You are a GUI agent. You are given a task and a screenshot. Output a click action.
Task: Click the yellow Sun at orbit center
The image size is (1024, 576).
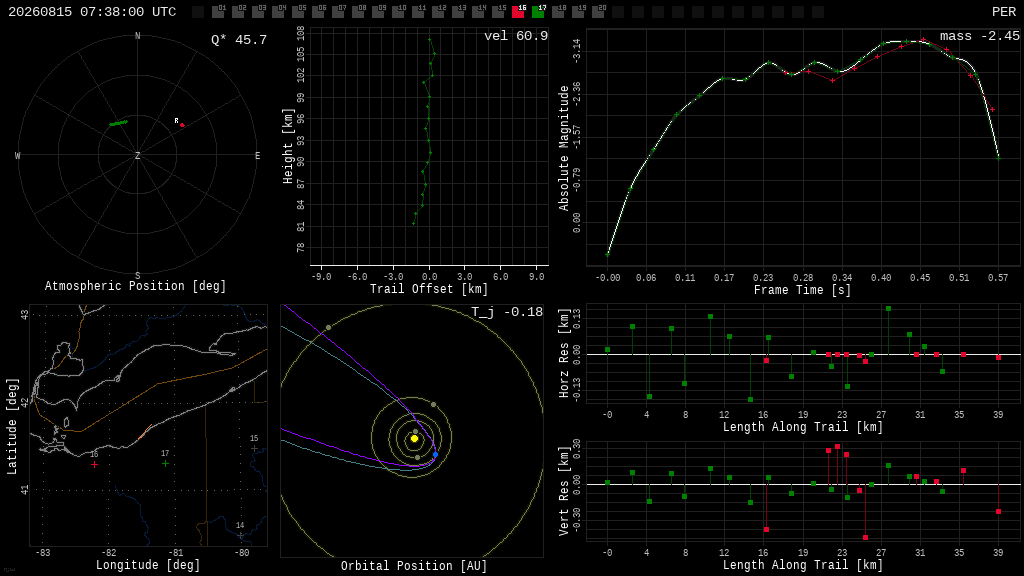click(414, 439)
